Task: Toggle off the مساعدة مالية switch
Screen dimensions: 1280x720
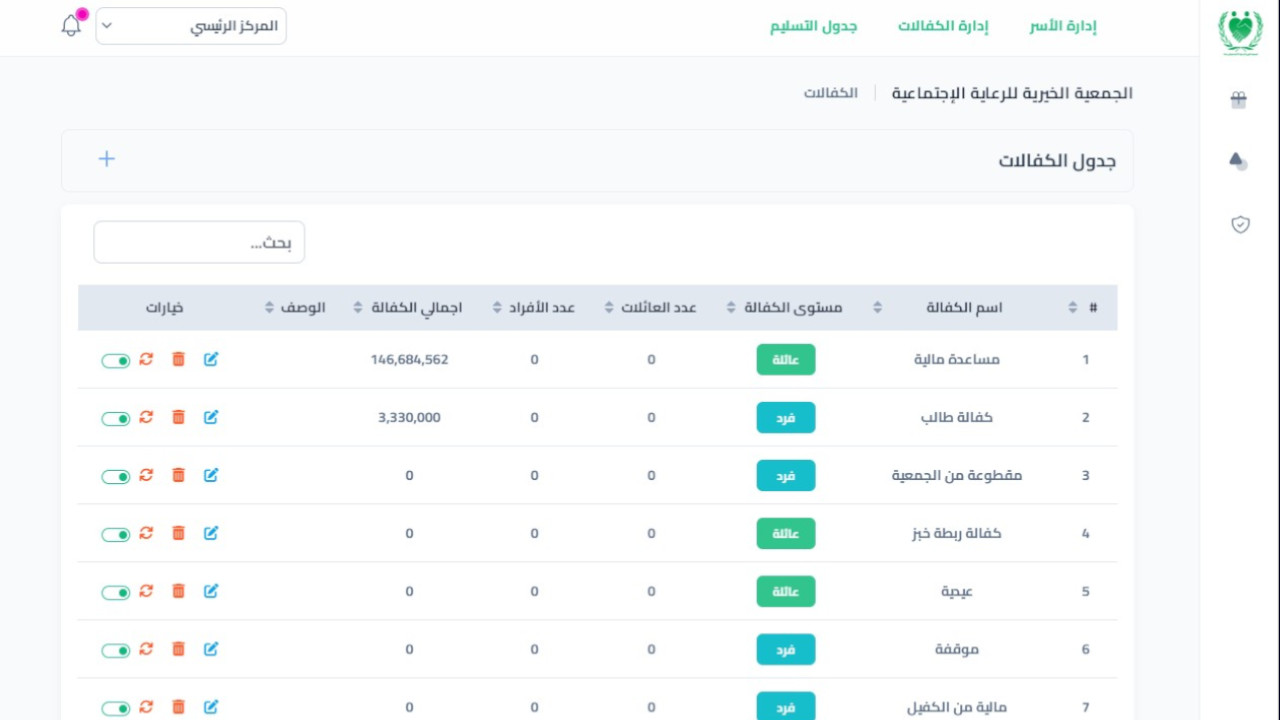Action: [x=116, y=360]
